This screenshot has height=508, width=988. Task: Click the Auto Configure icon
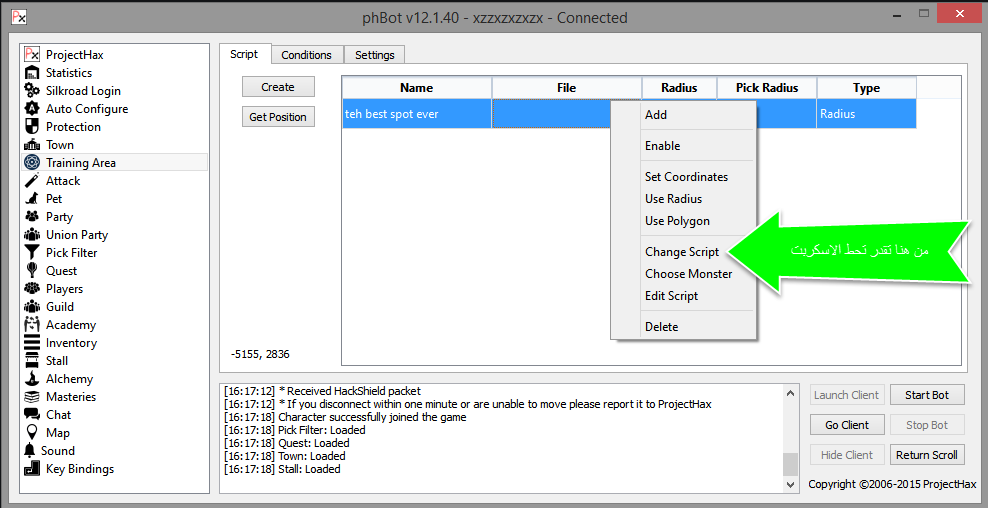coord(32,109)
